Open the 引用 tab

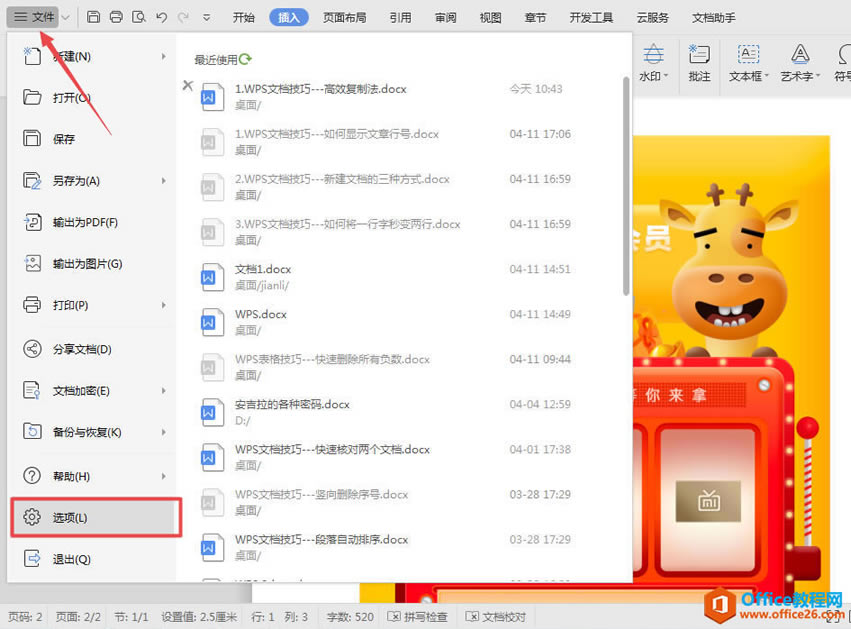pyautogui.click(x=401, y=17)
